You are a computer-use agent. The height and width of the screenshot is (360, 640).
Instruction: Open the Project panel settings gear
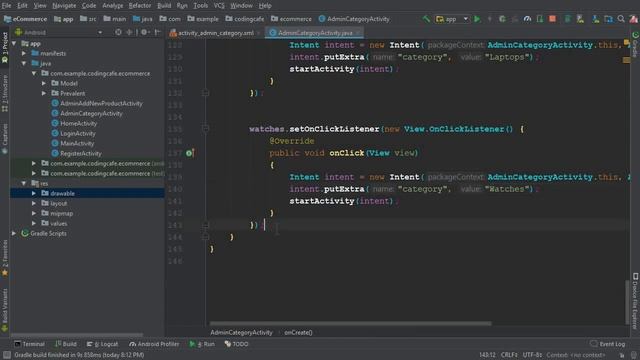pyautogui.click(x=144, y=32)
